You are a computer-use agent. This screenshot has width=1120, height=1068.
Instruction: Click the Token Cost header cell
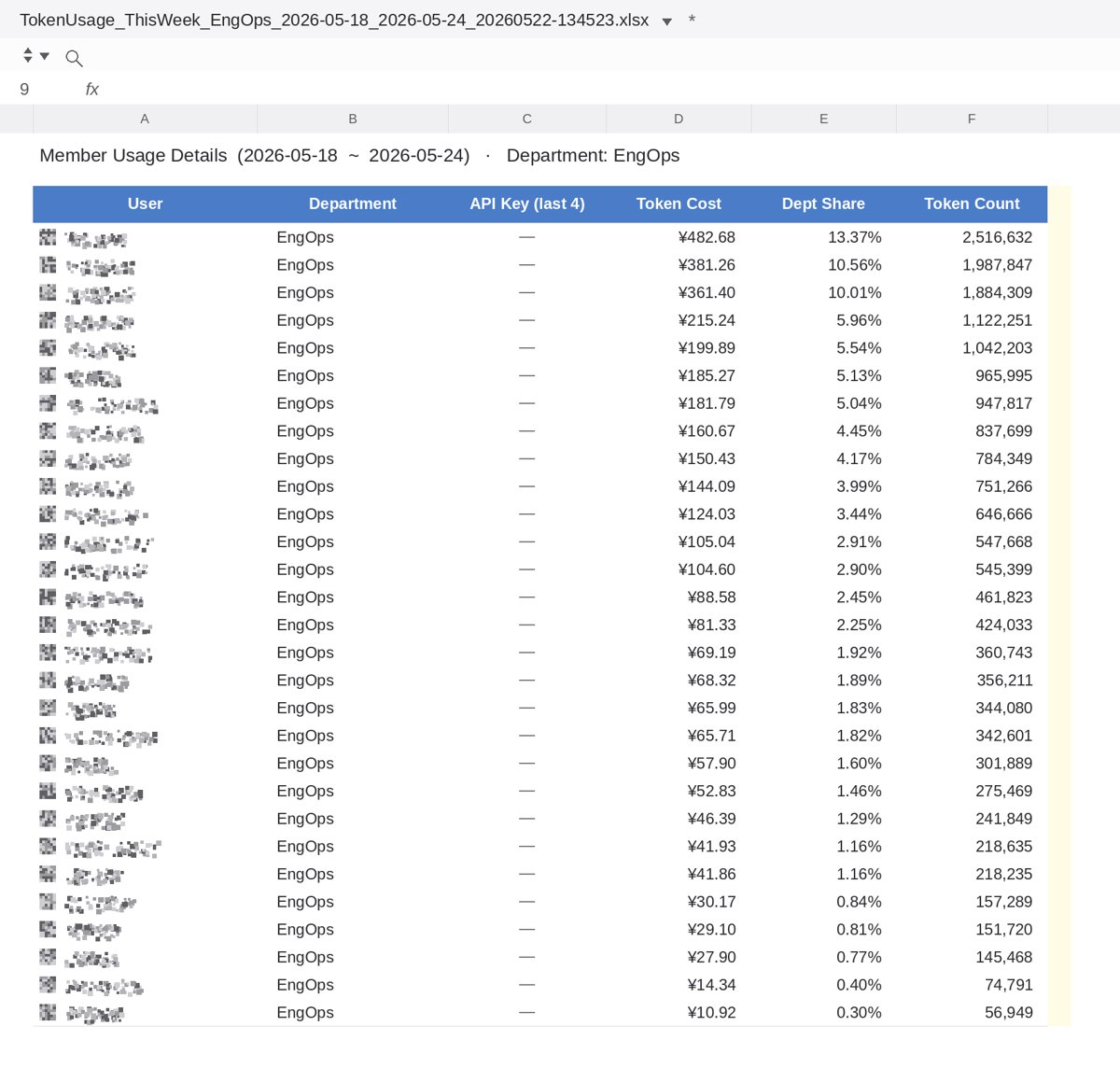point(679,204)
